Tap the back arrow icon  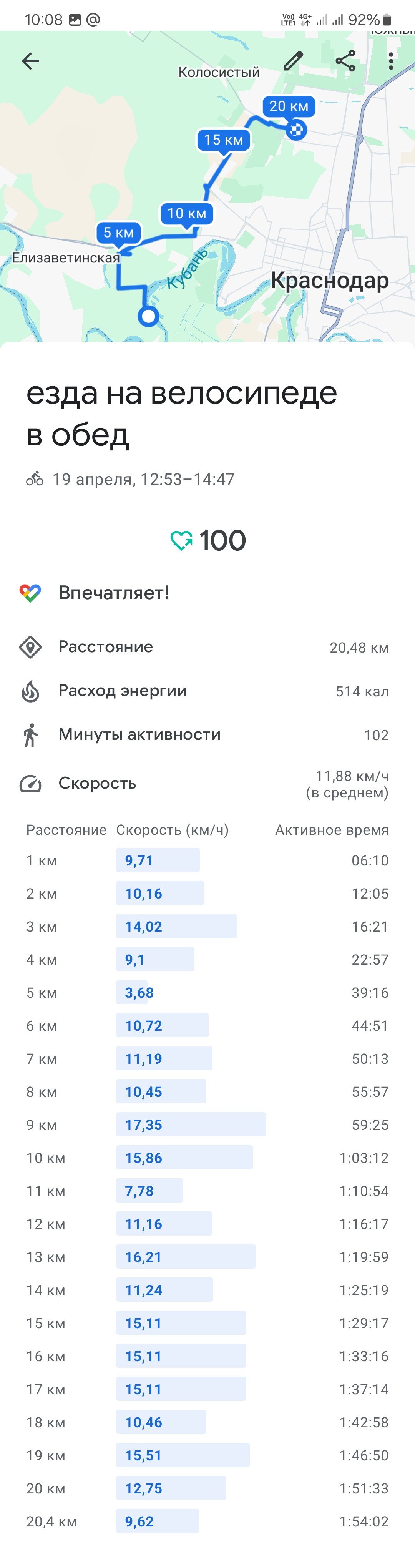tap(30, 61)
